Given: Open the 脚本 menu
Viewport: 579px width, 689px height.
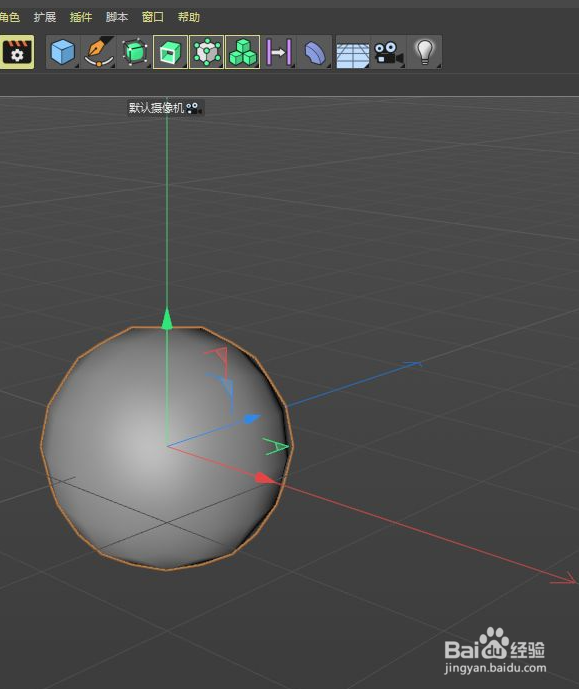Looking at the screenshot, I should [117, 17].
